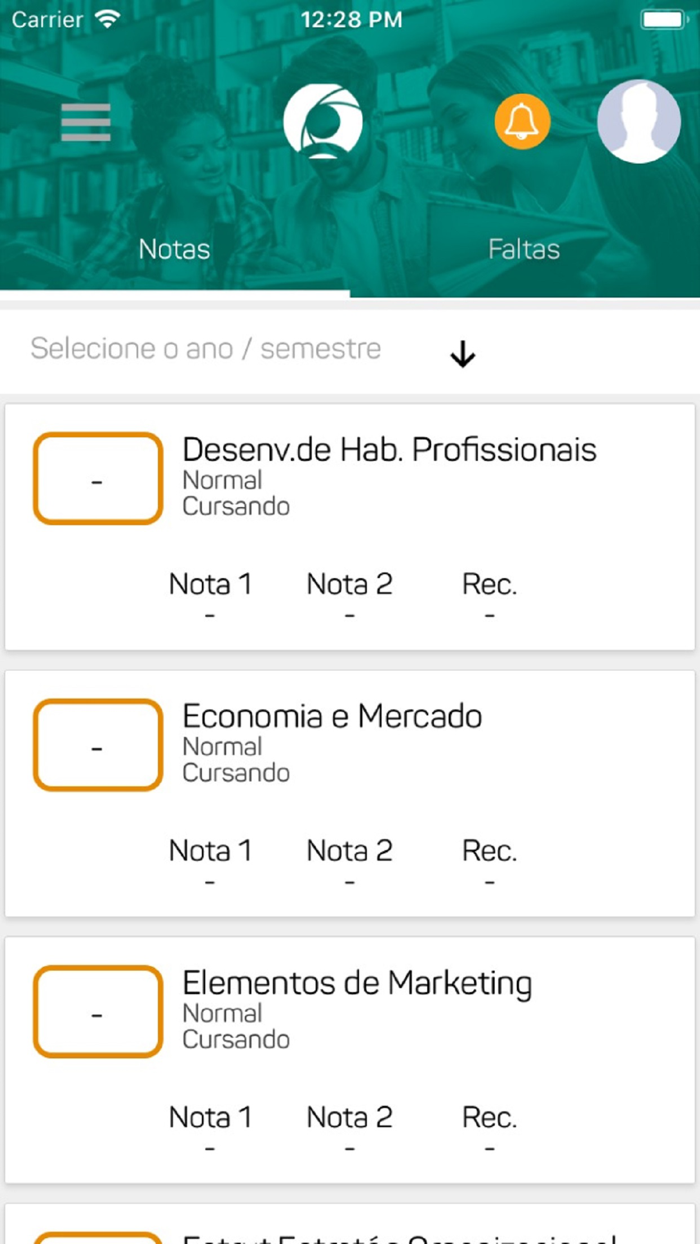Select the Cursando status on Economia e Mercado
700x1244 pixels.
tap(236, 772)
